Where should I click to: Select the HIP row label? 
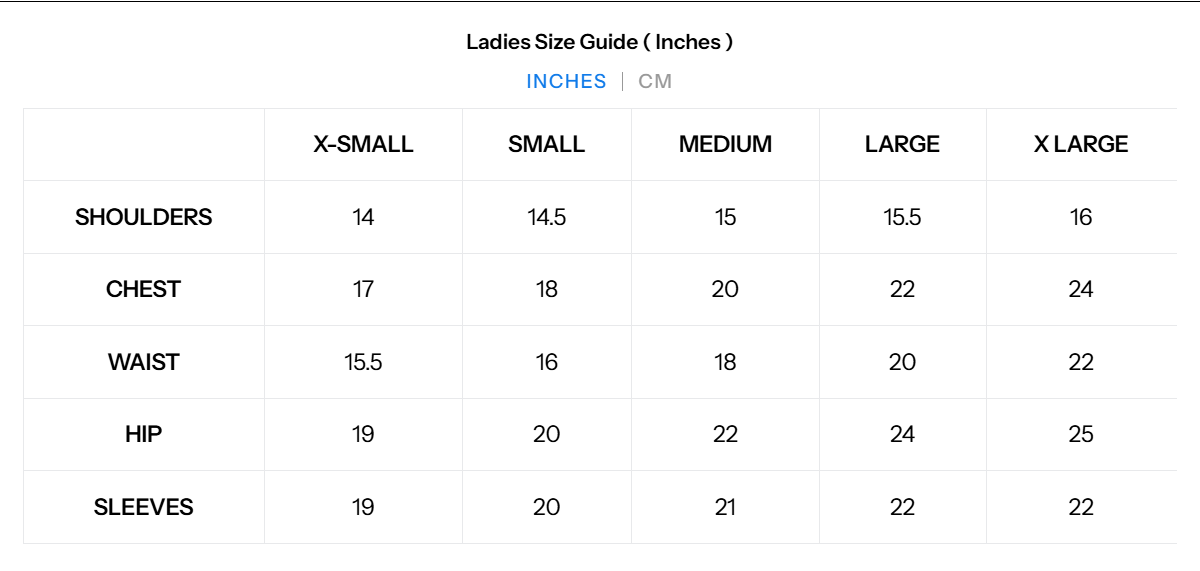[x=144, y=434]
